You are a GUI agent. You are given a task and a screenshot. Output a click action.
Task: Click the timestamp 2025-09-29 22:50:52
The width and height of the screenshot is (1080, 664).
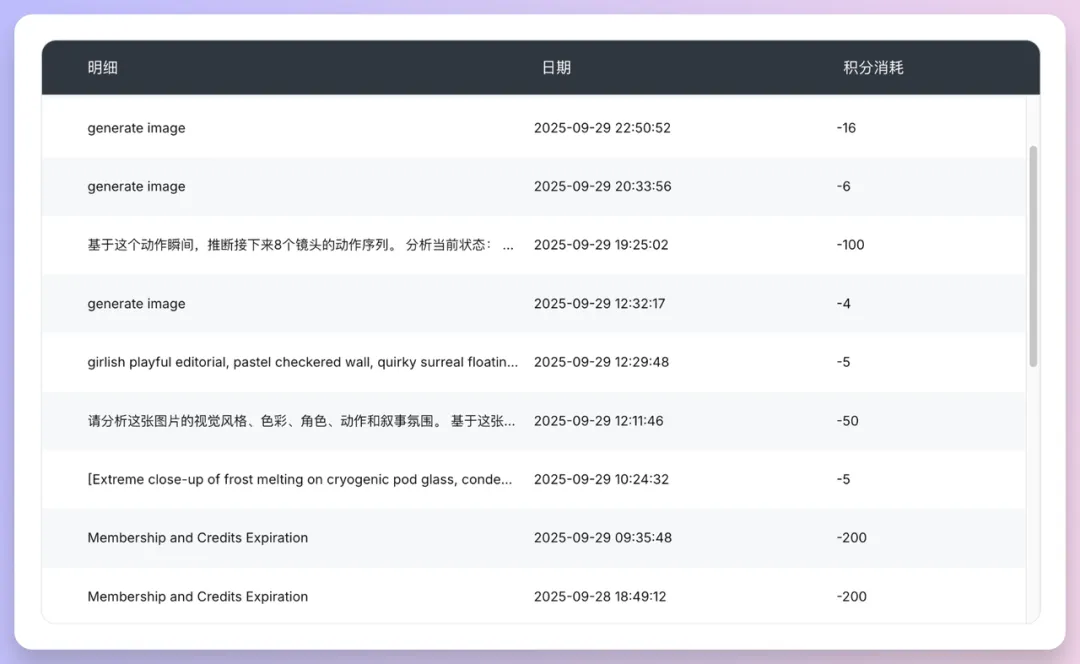tap(602, 128)
